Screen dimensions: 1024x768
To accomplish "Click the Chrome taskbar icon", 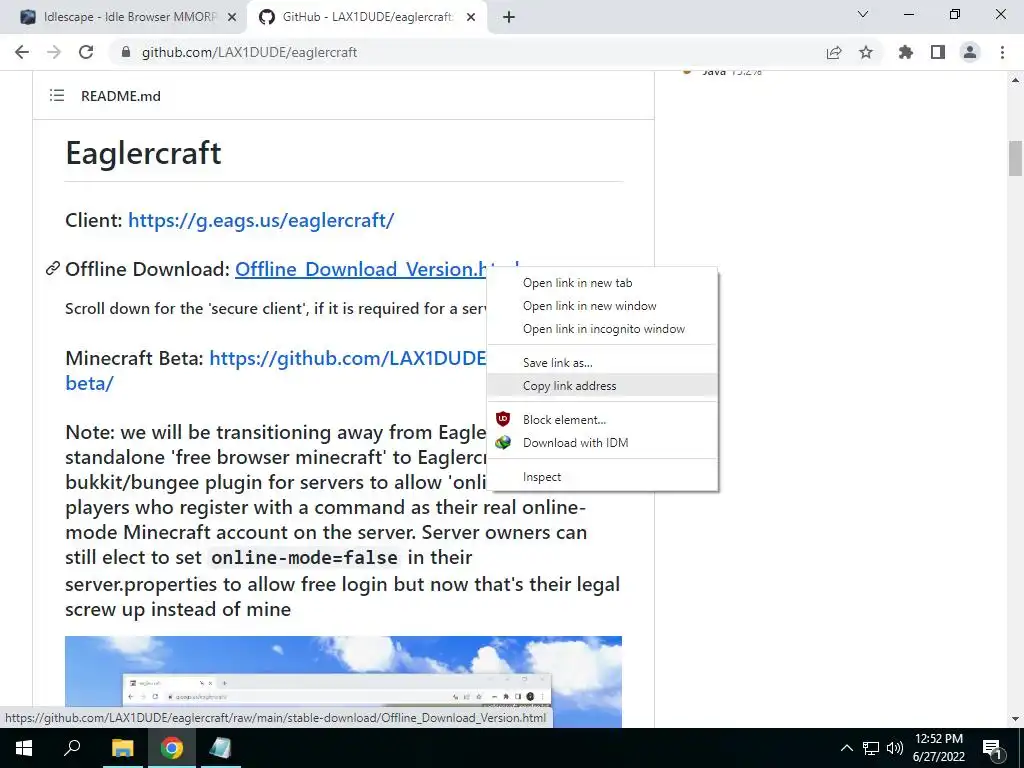I will coord(172,748).
